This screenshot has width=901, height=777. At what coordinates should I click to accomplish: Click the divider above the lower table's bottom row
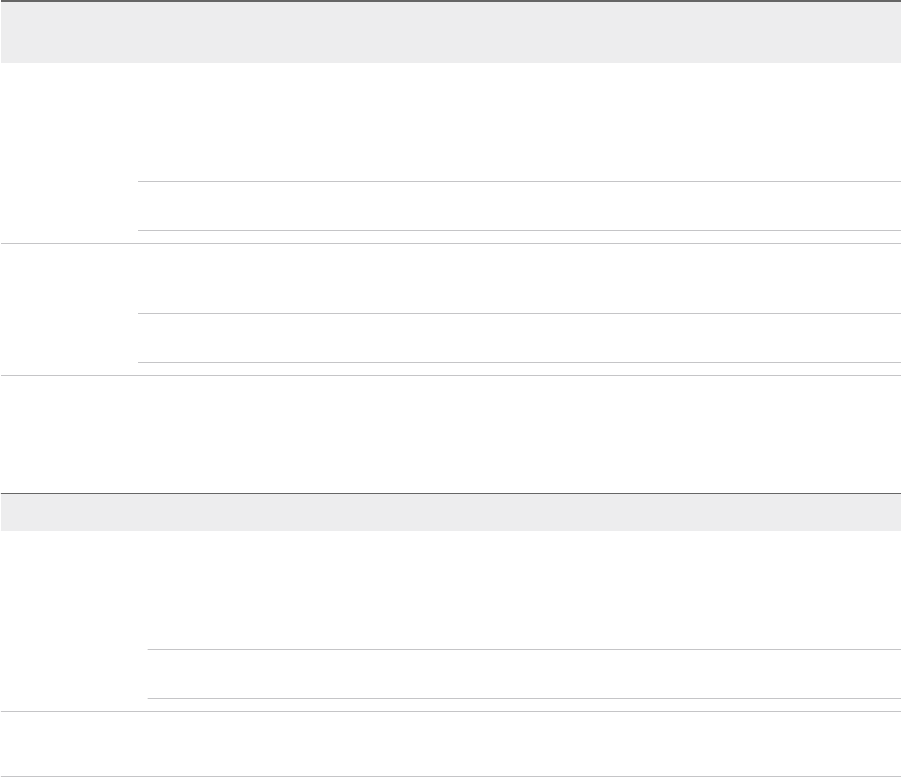click(x=450, y=711)
